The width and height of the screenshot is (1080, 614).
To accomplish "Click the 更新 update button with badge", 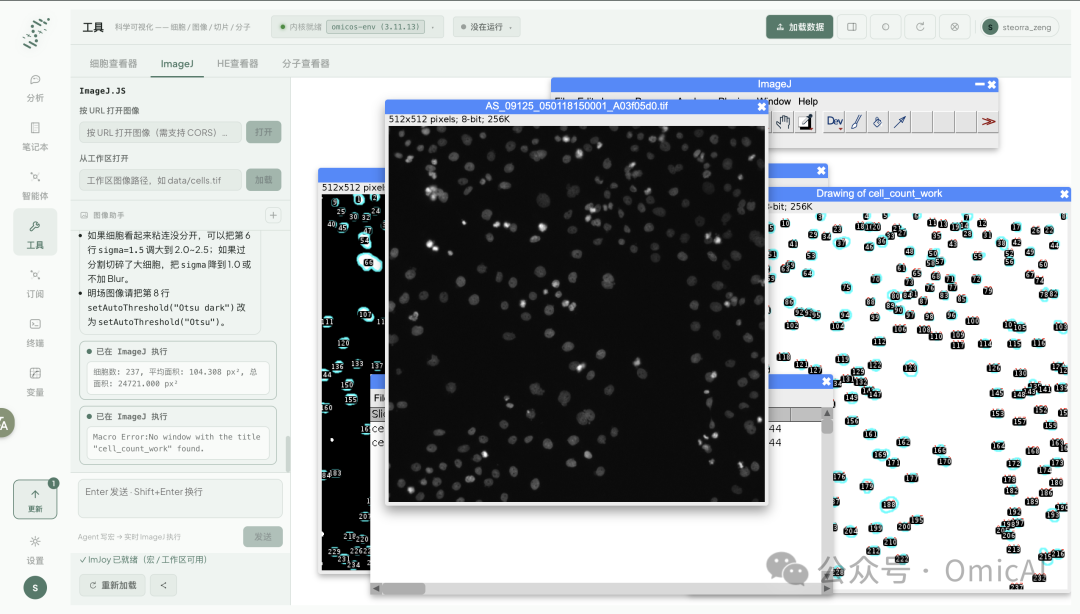I will tap(35, 500).
